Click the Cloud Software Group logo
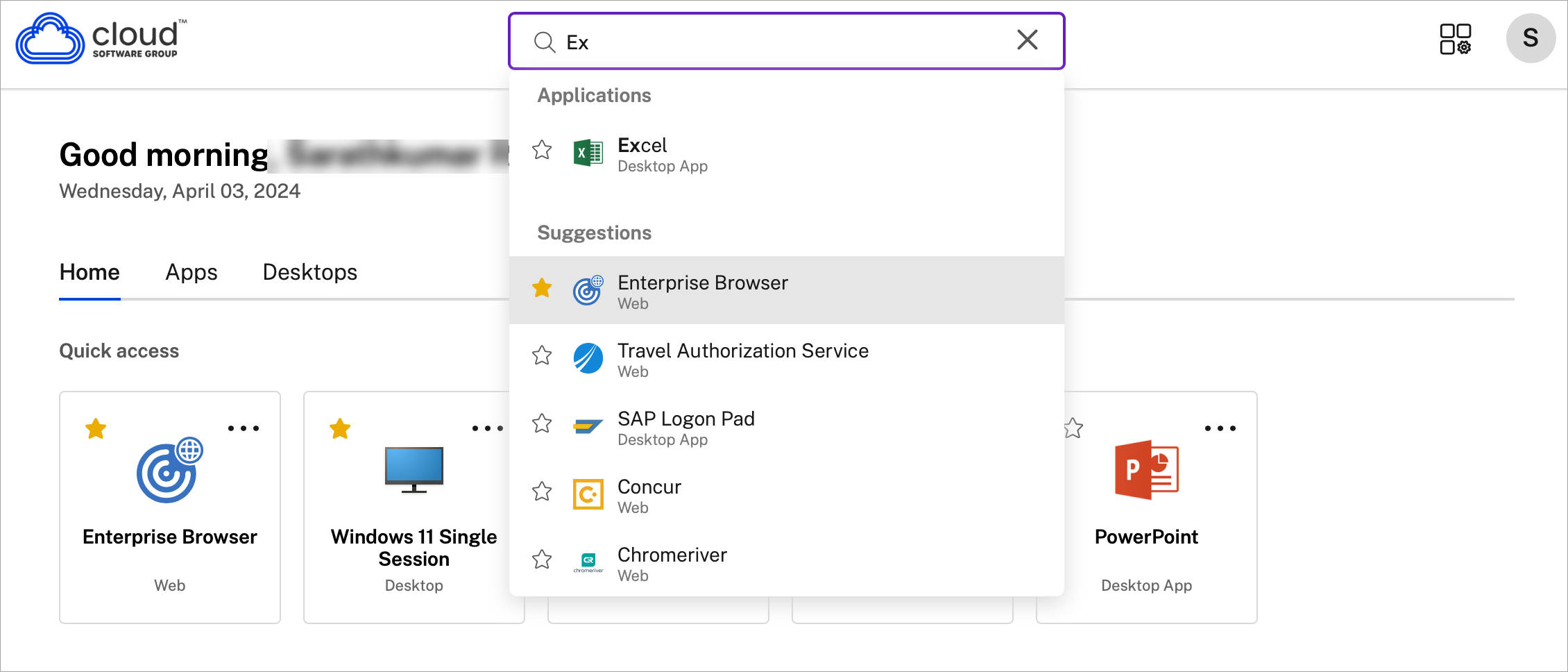The width and height of the screenshot is (1568, 672). click(101, 39)
